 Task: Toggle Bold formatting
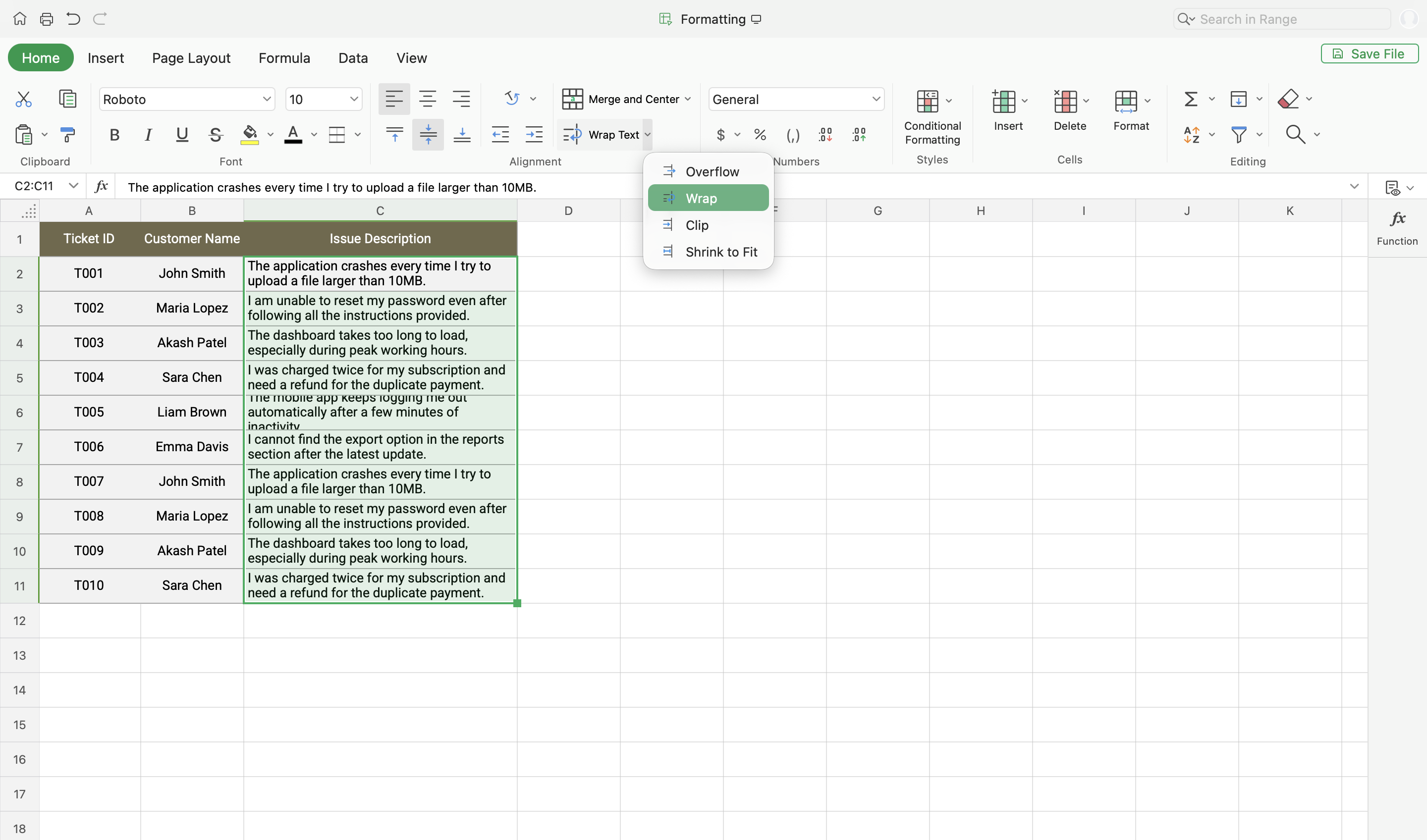(x=114, y=134)
